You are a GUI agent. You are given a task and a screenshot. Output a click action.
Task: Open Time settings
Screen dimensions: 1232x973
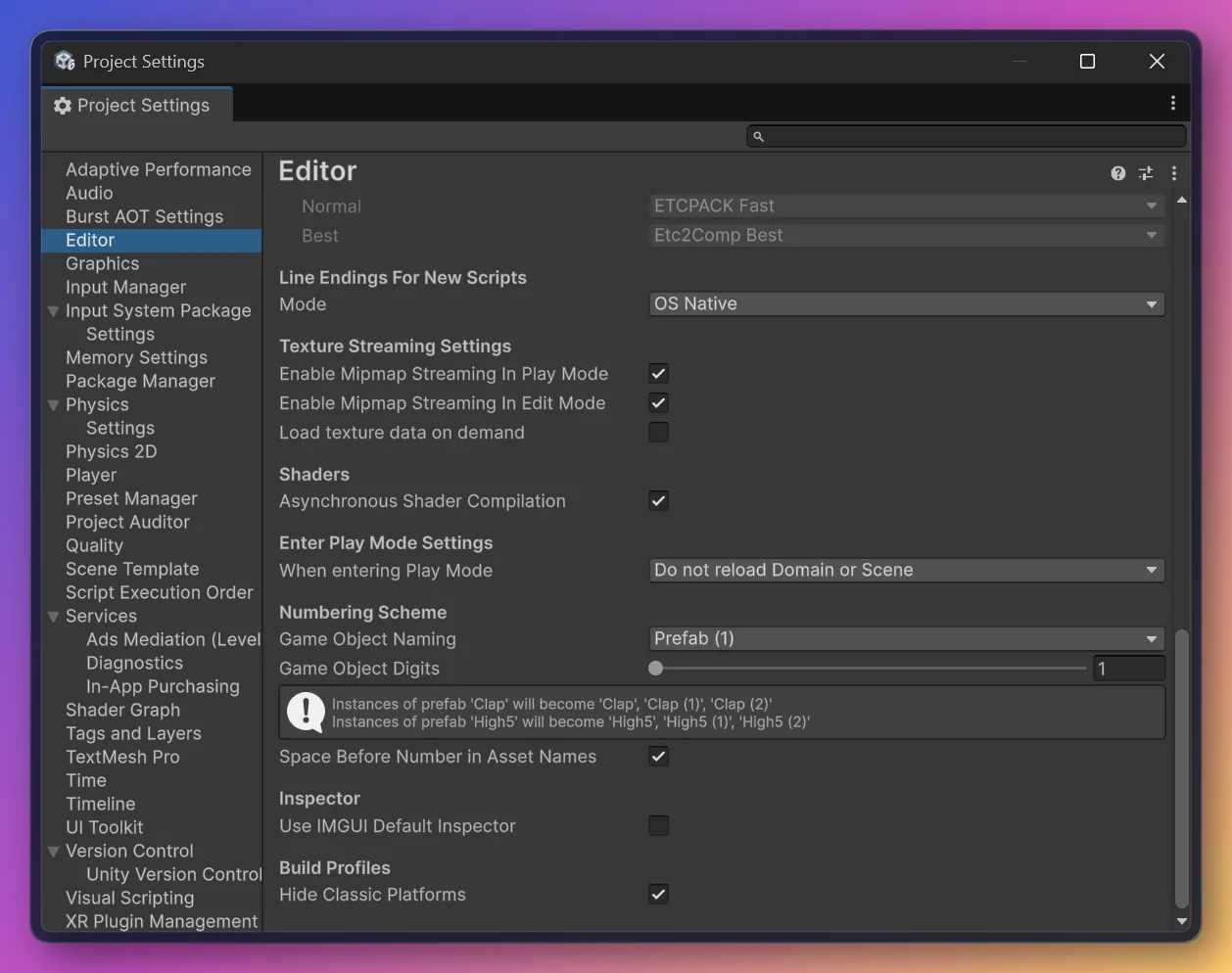pyautogui.click(x=86, y=780)
